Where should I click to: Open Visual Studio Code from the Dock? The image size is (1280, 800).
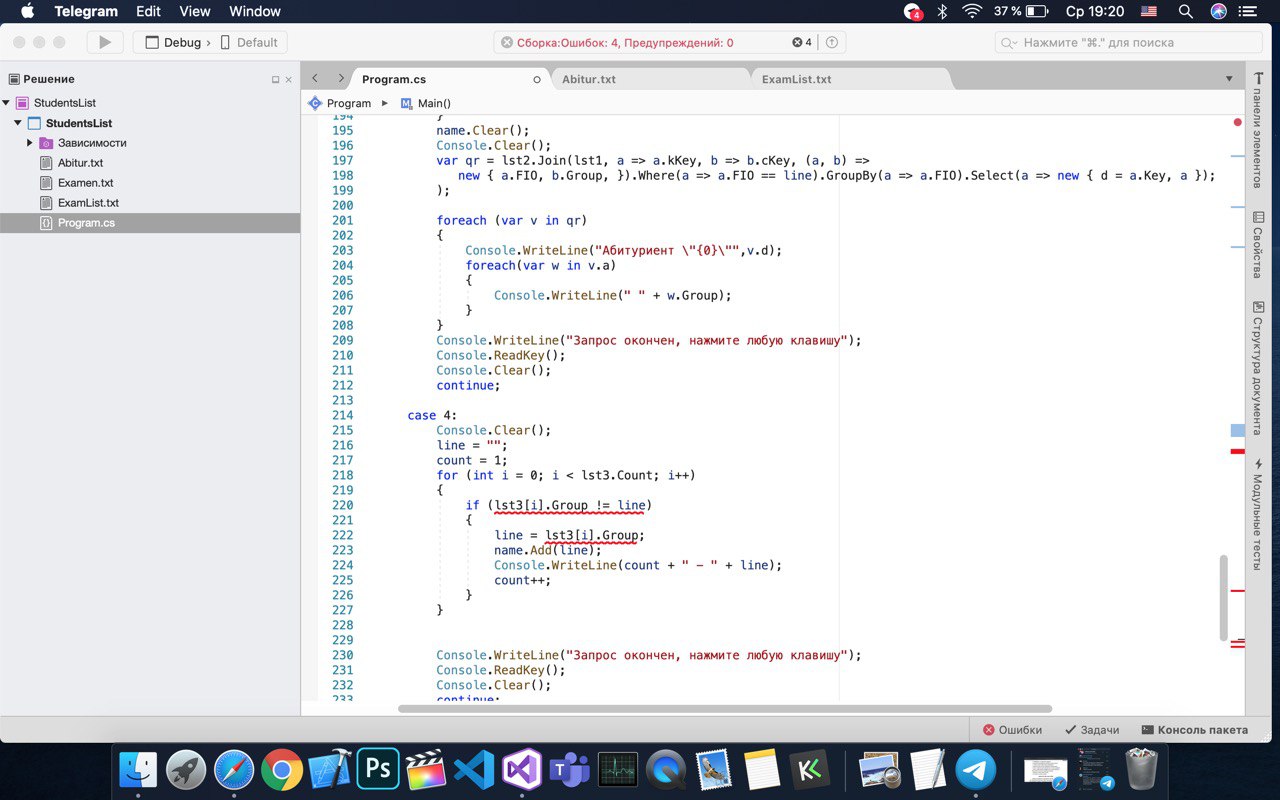[474, 770]
